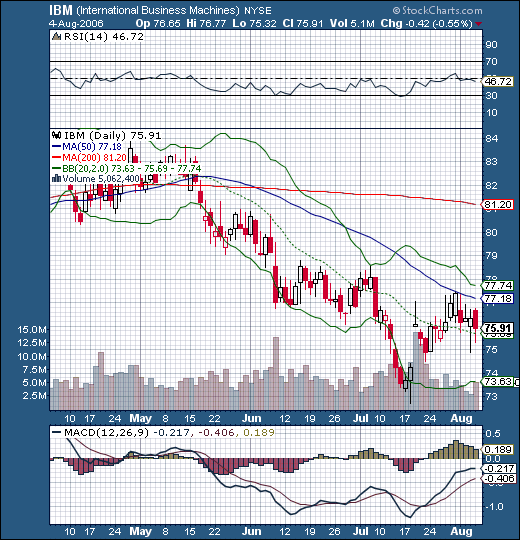Click the -0.406 tag on the MACD axis

[x=499, y=478]
